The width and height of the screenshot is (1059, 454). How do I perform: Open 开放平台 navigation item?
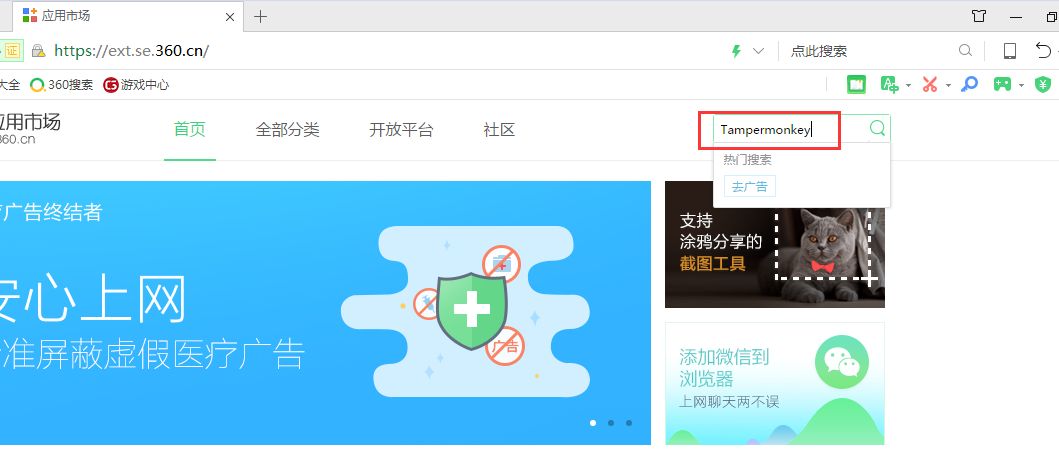click(401, 130)
